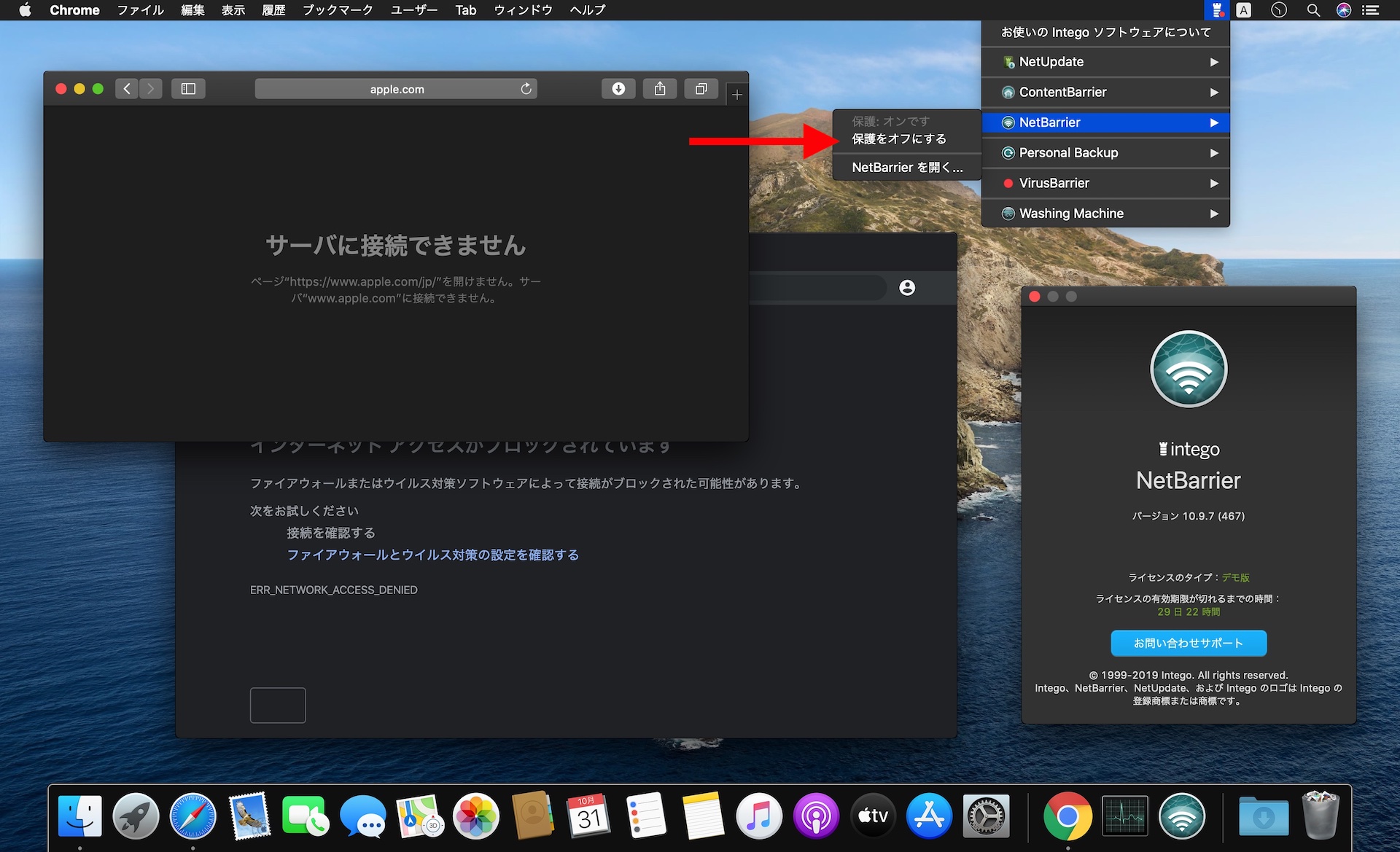Click ファイアウォールとウイルス対策の設定を確認する link
This screenshot has height=852, width=1400.
point(429,553)
